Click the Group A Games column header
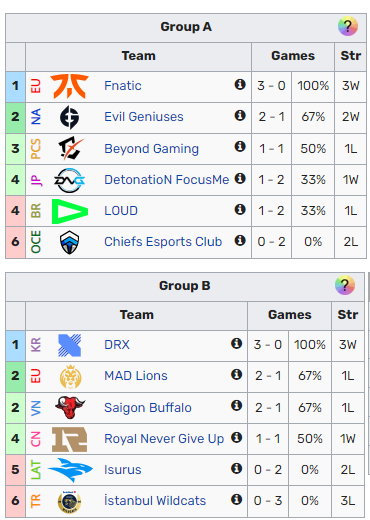 coord(293,56)
